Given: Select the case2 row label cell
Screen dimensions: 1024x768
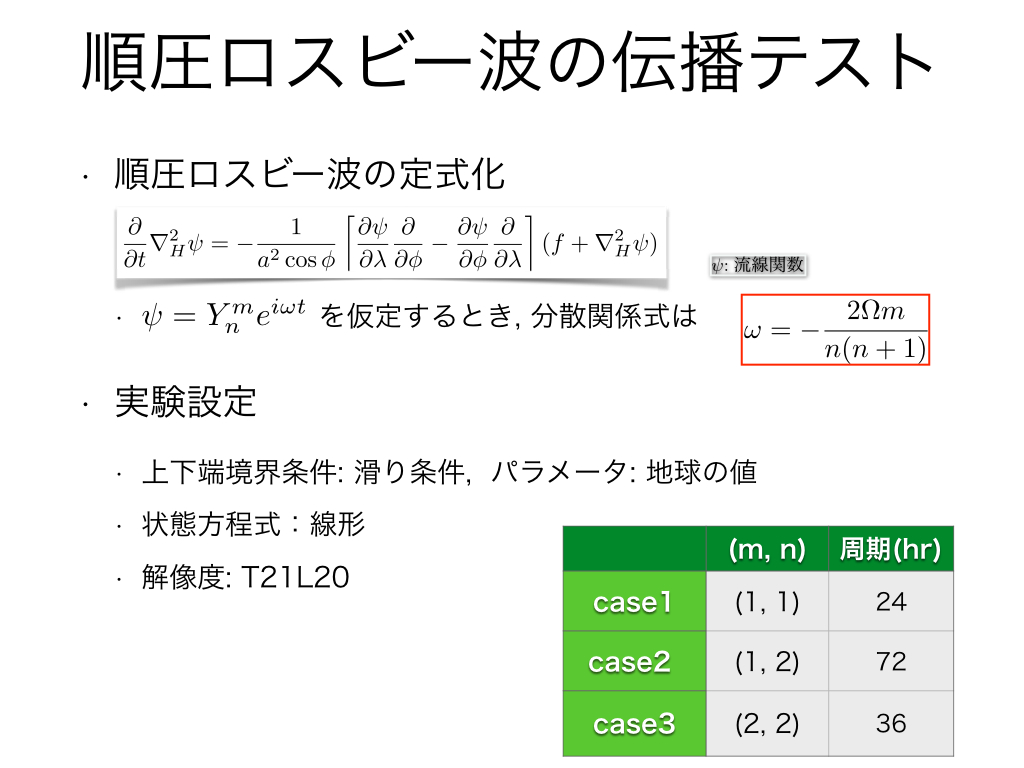Looking at the screenshot, I should pyautogui.click(x=635, y=662).
